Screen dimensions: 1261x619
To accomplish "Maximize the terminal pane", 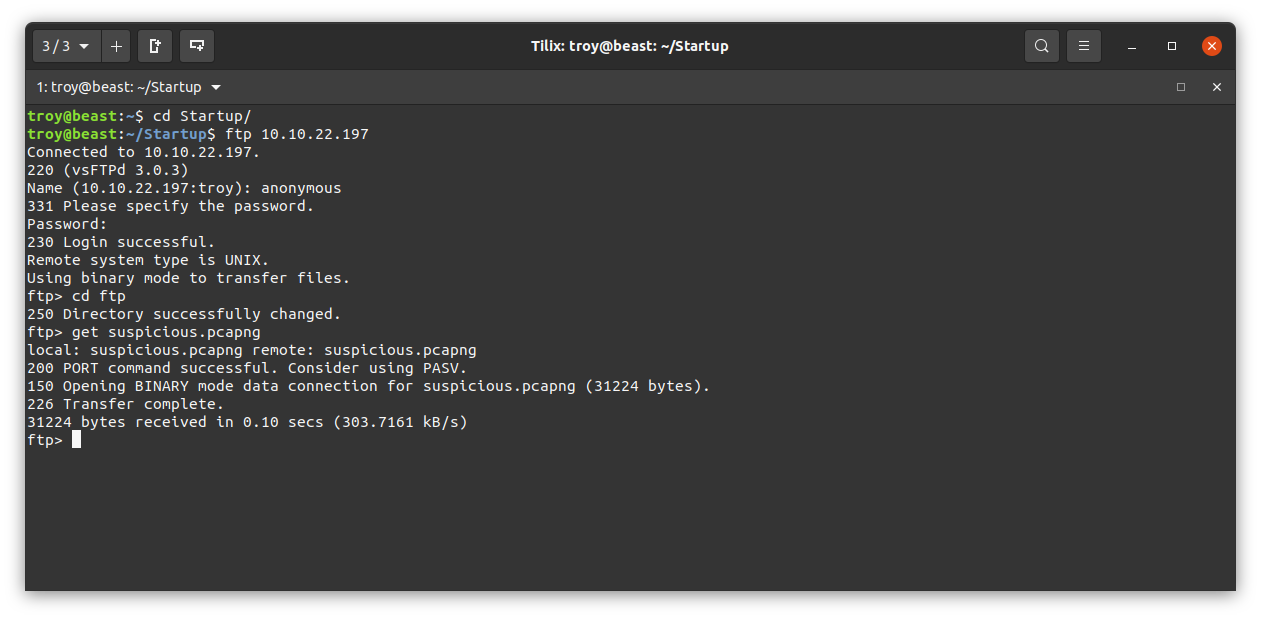I will point(1181,87).
